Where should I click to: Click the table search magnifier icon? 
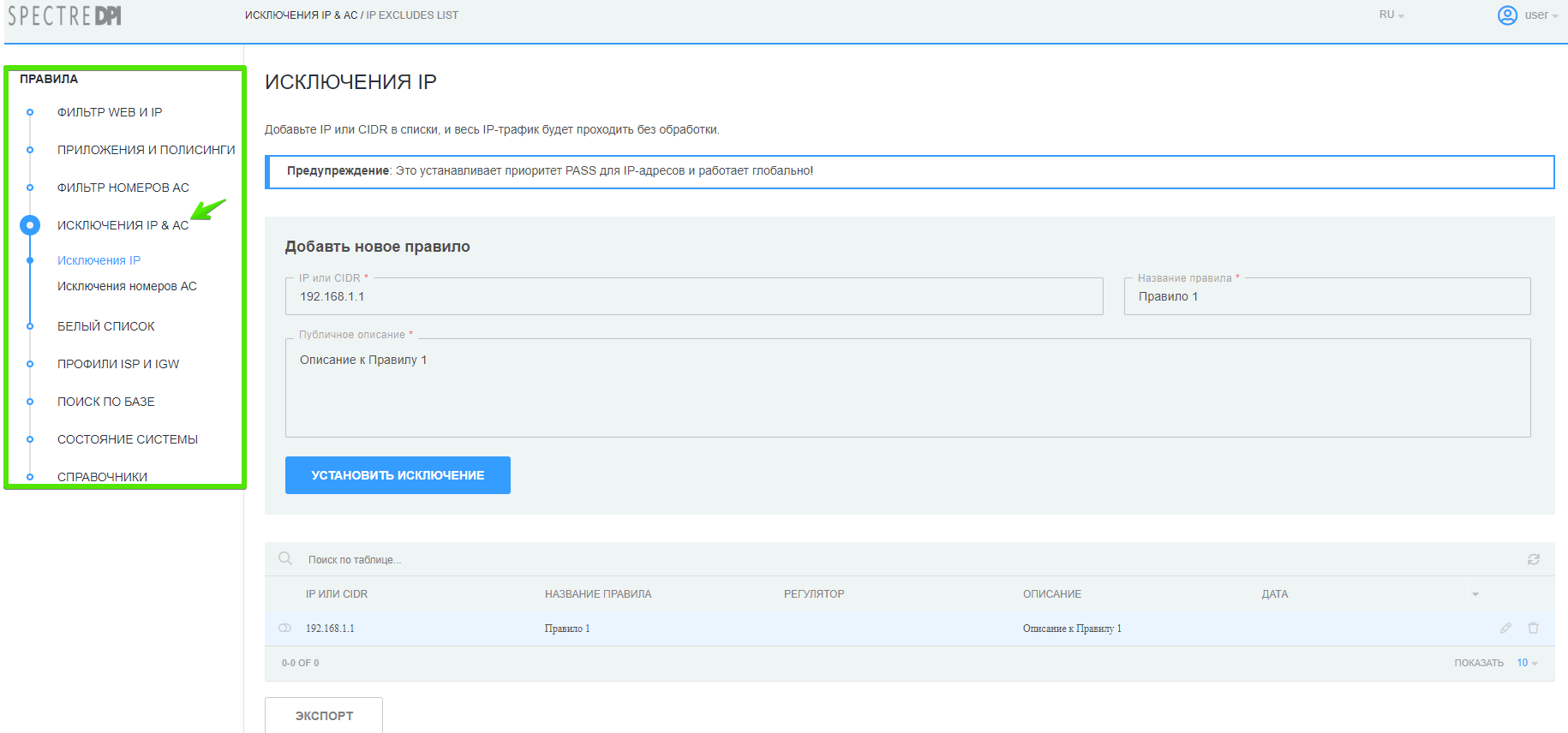(x=285, y=559)
